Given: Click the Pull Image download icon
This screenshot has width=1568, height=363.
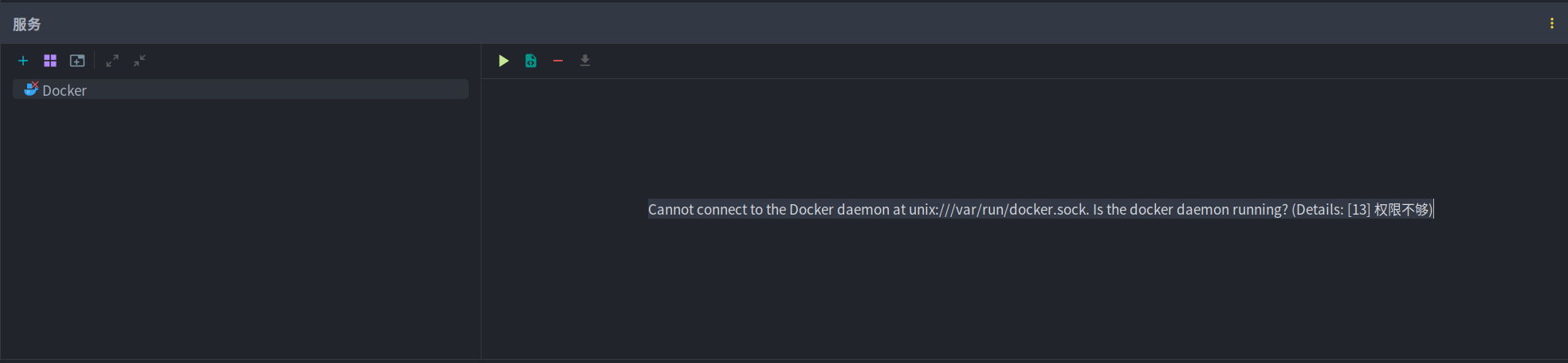Looking at the screenshot, I should pyautogui.click(x=585, y=61).
